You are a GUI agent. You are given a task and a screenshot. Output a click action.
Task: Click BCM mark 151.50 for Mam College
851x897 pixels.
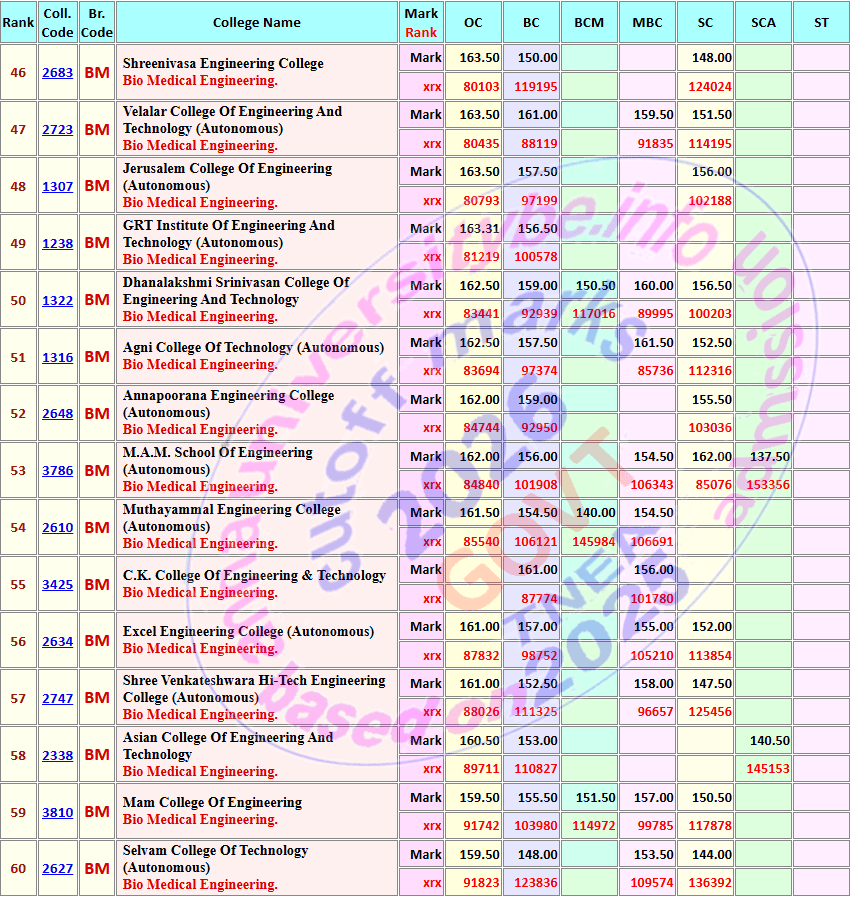click(595, 798)
